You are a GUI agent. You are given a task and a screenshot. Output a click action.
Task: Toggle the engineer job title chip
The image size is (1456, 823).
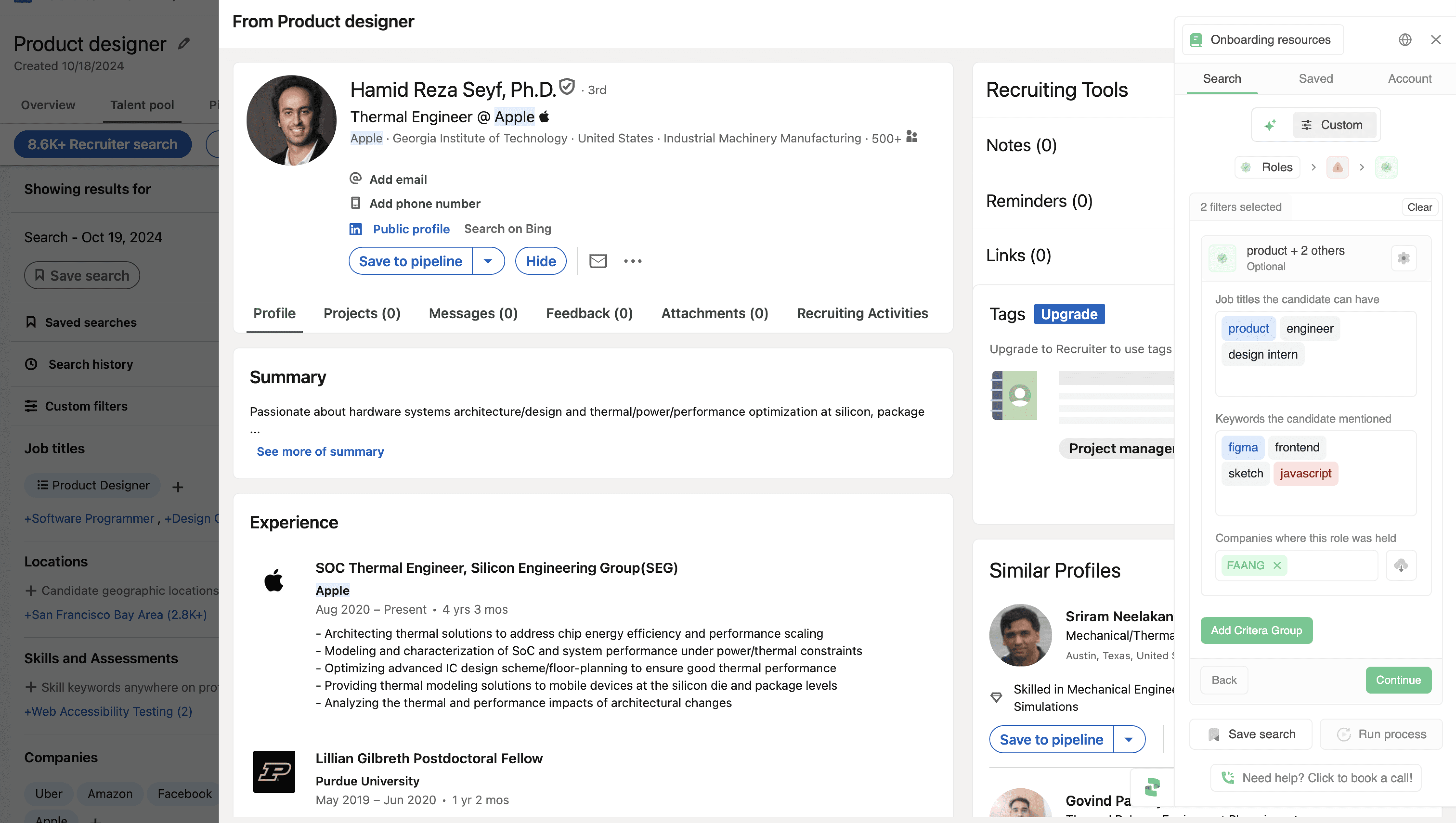[x=1310, y=328]
